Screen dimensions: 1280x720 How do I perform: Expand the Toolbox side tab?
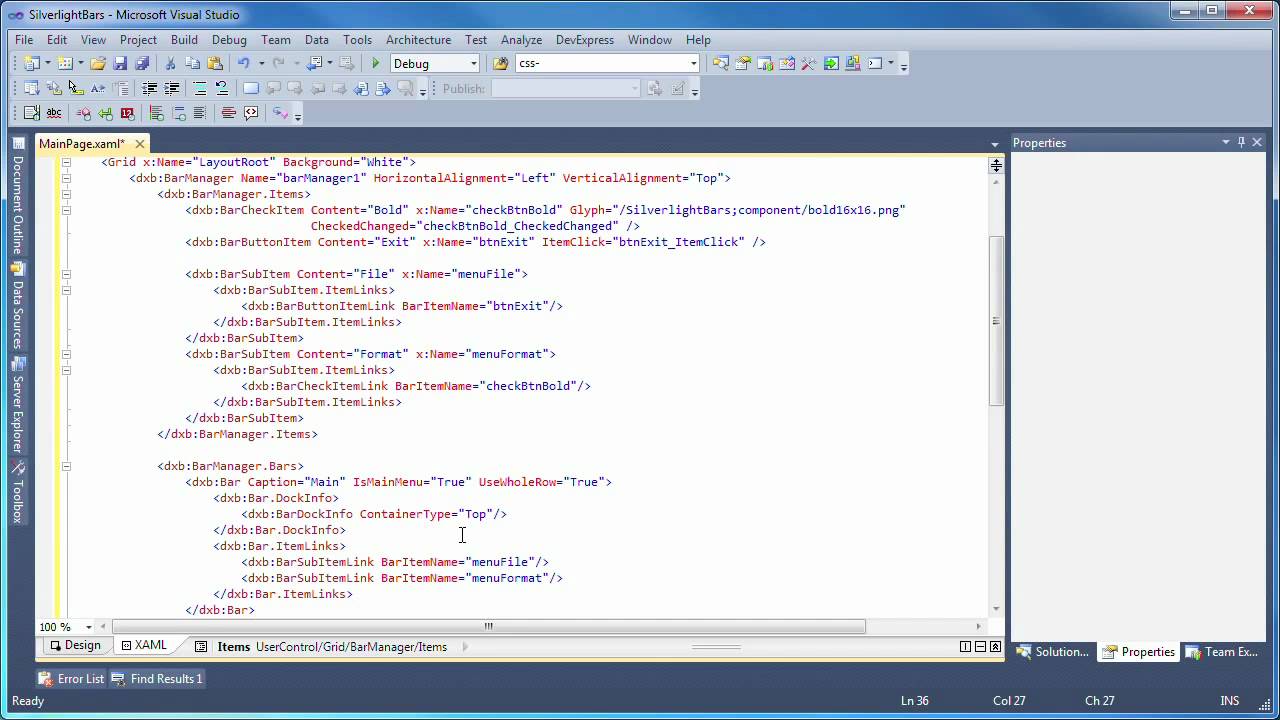coord(17,492)
